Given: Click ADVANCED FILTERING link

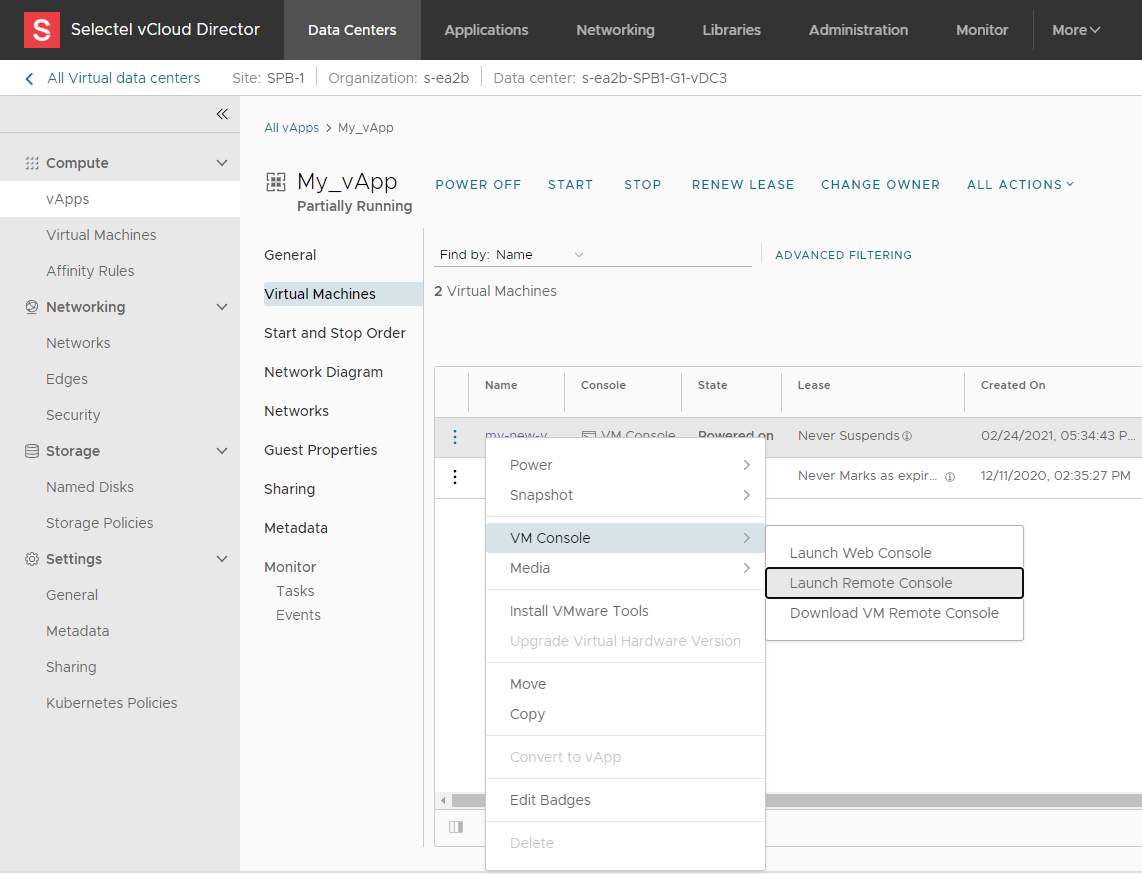Looking at the screenshot, I should [x=843, y=255].
